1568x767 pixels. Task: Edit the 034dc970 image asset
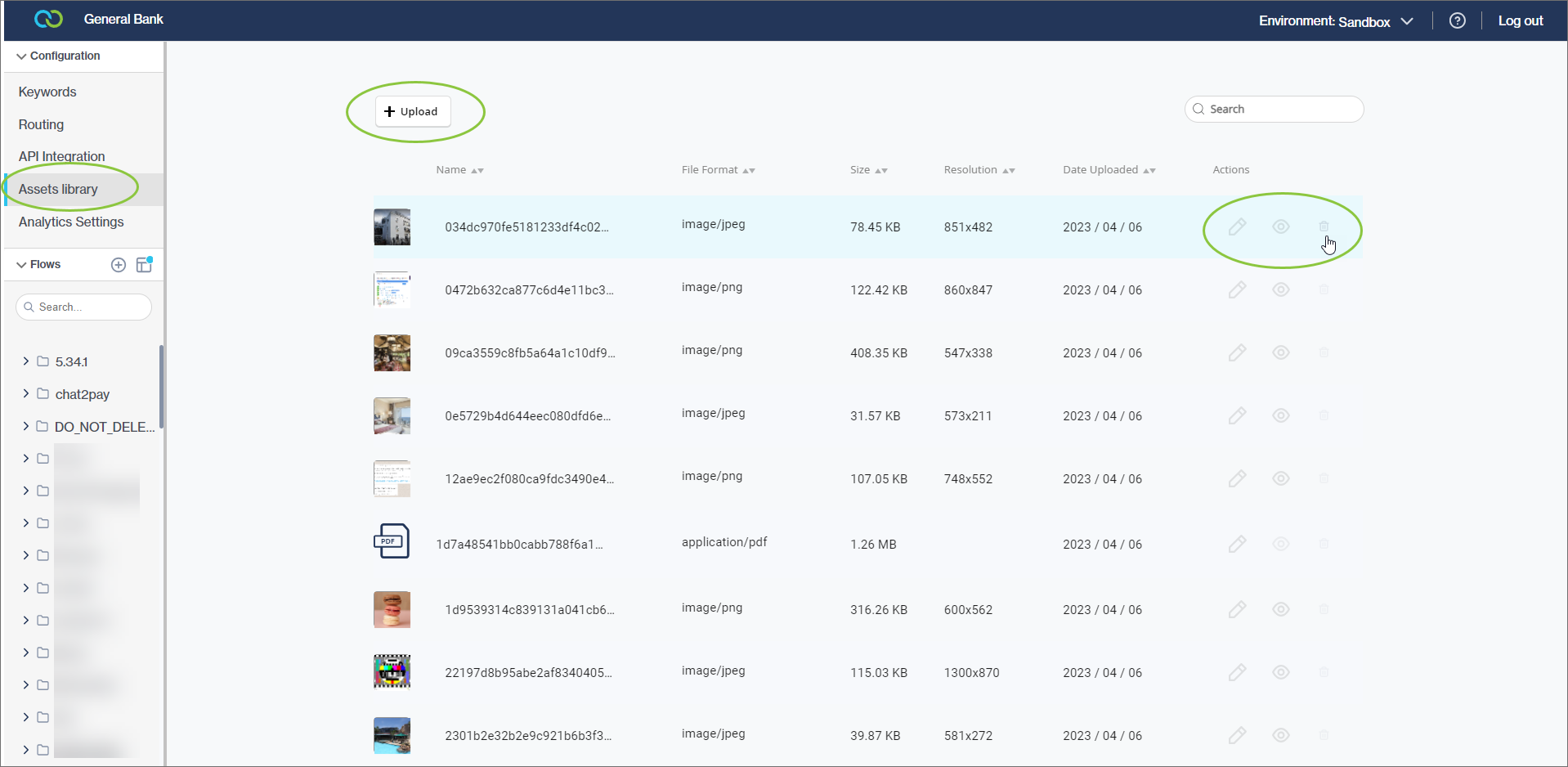[1237, 227]
